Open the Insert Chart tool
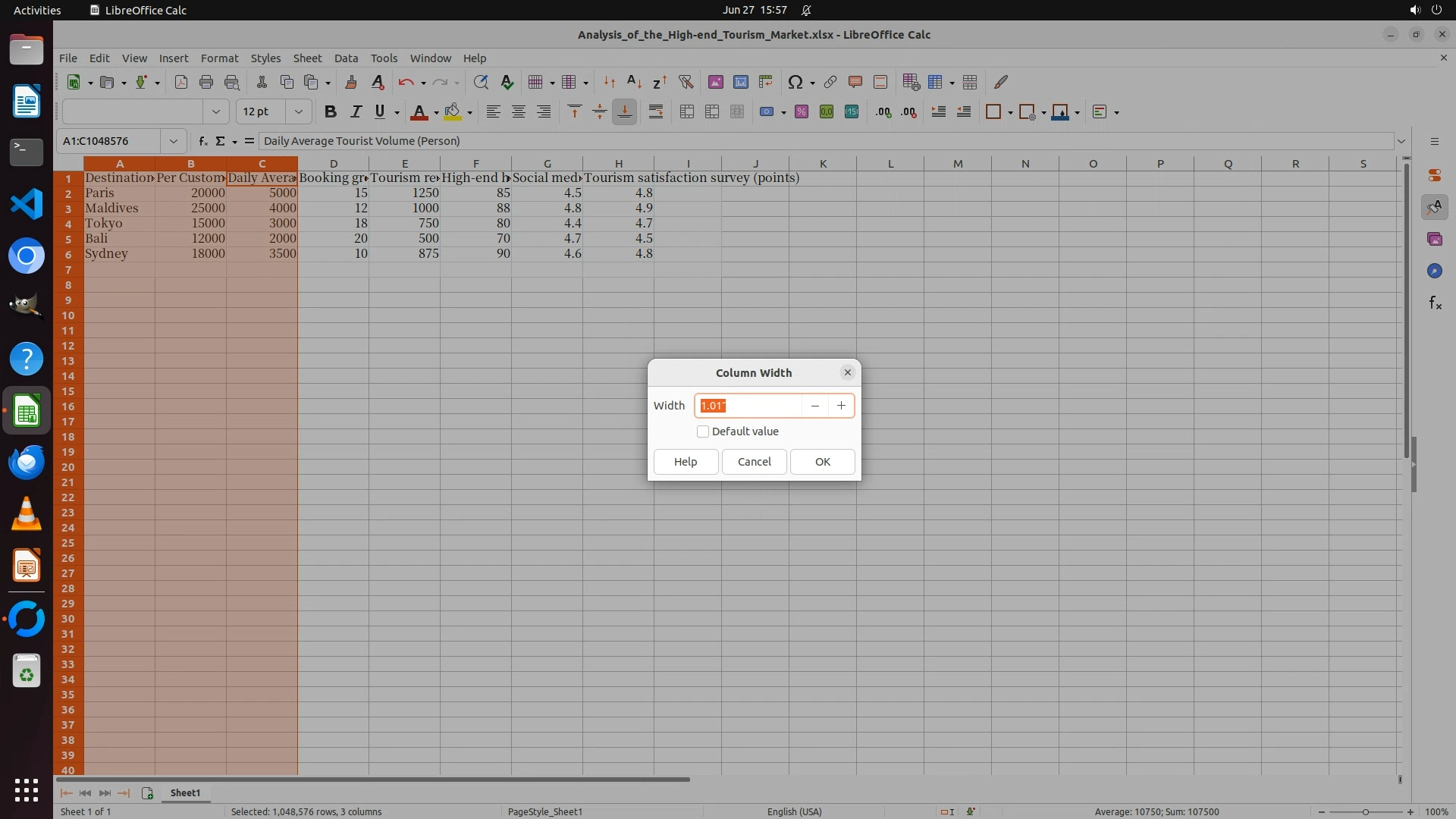Screen dimensions: 1456x819 coord(741,82)
